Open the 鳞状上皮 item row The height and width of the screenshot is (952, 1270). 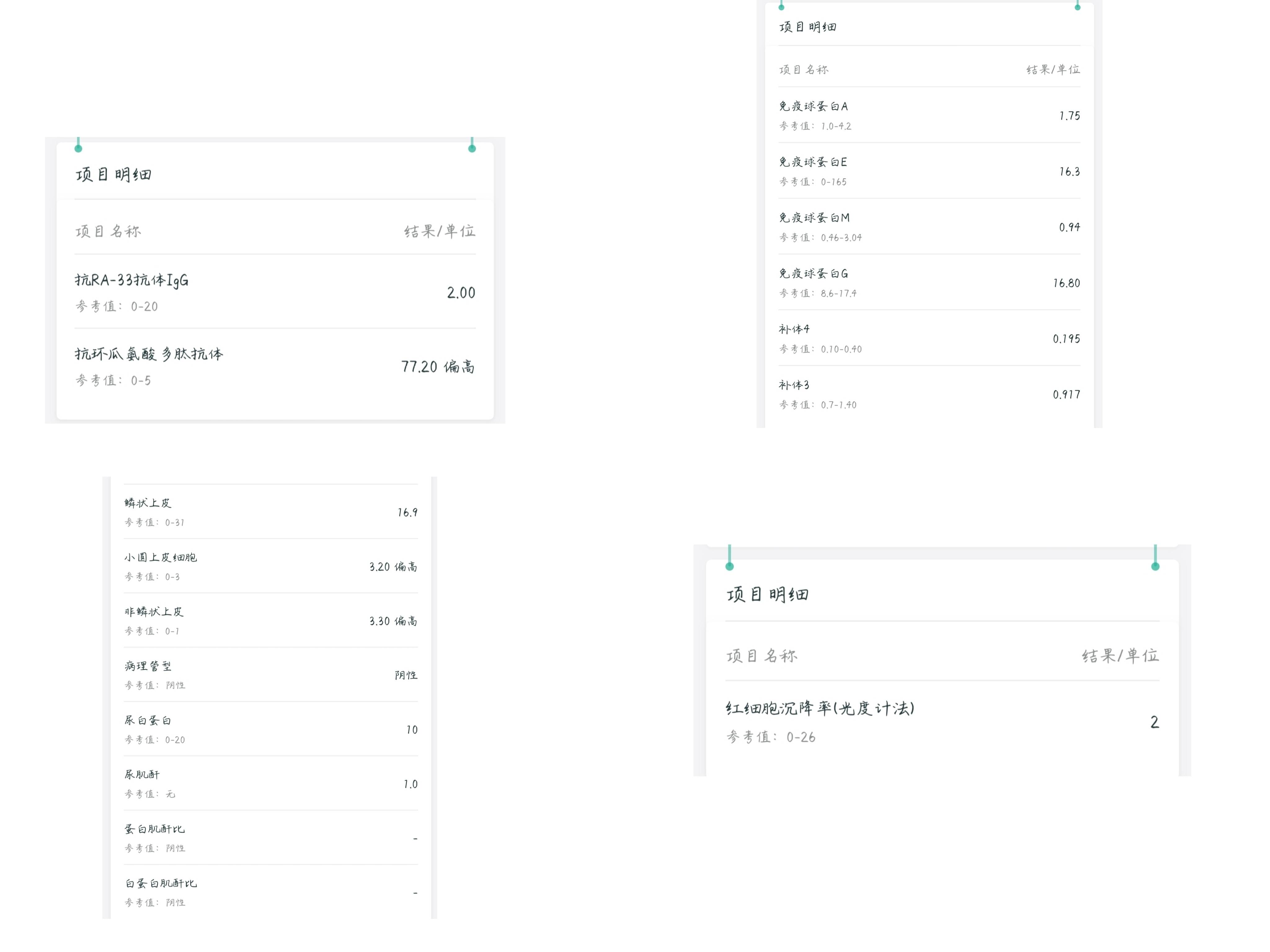[270, 512]
